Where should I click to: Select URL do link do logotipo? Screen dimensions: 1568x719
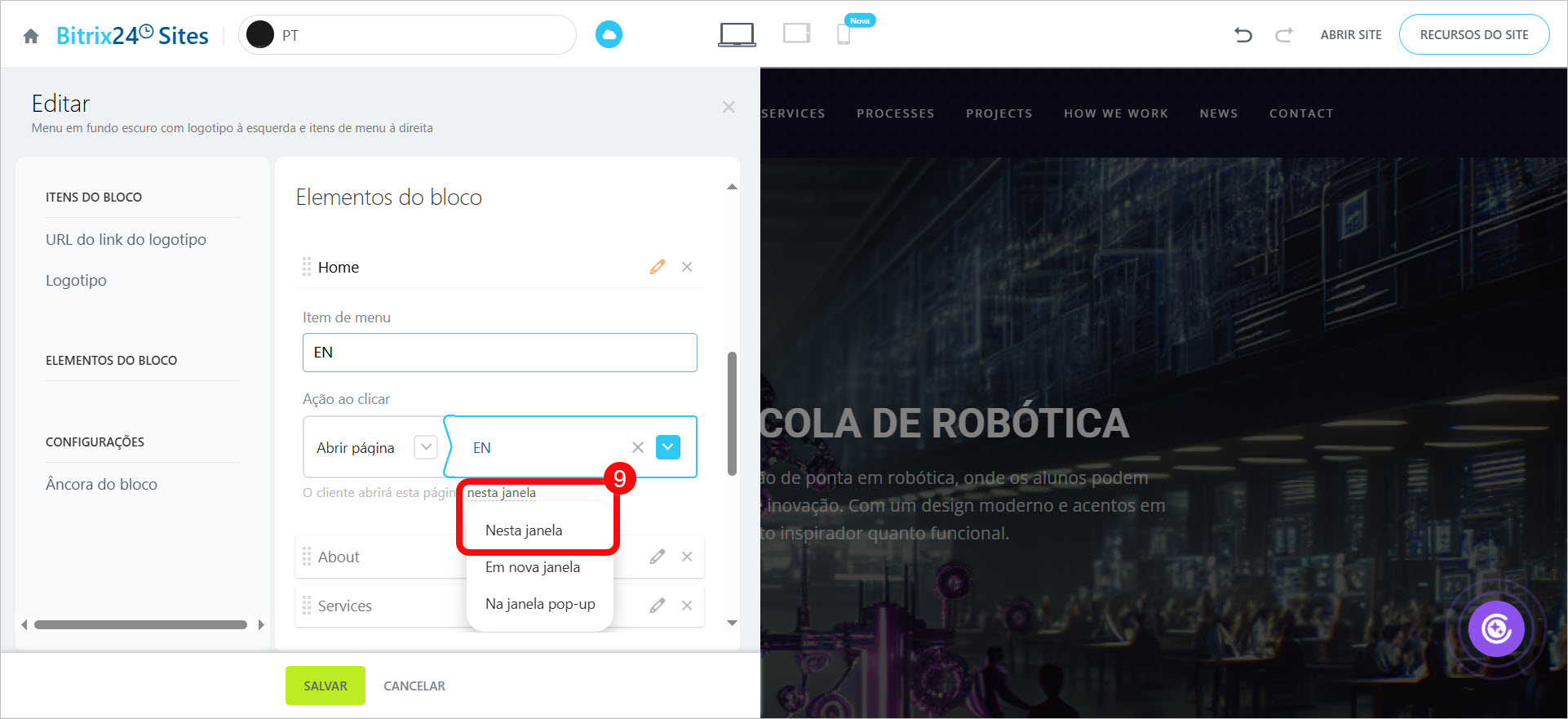coord(126,239)
